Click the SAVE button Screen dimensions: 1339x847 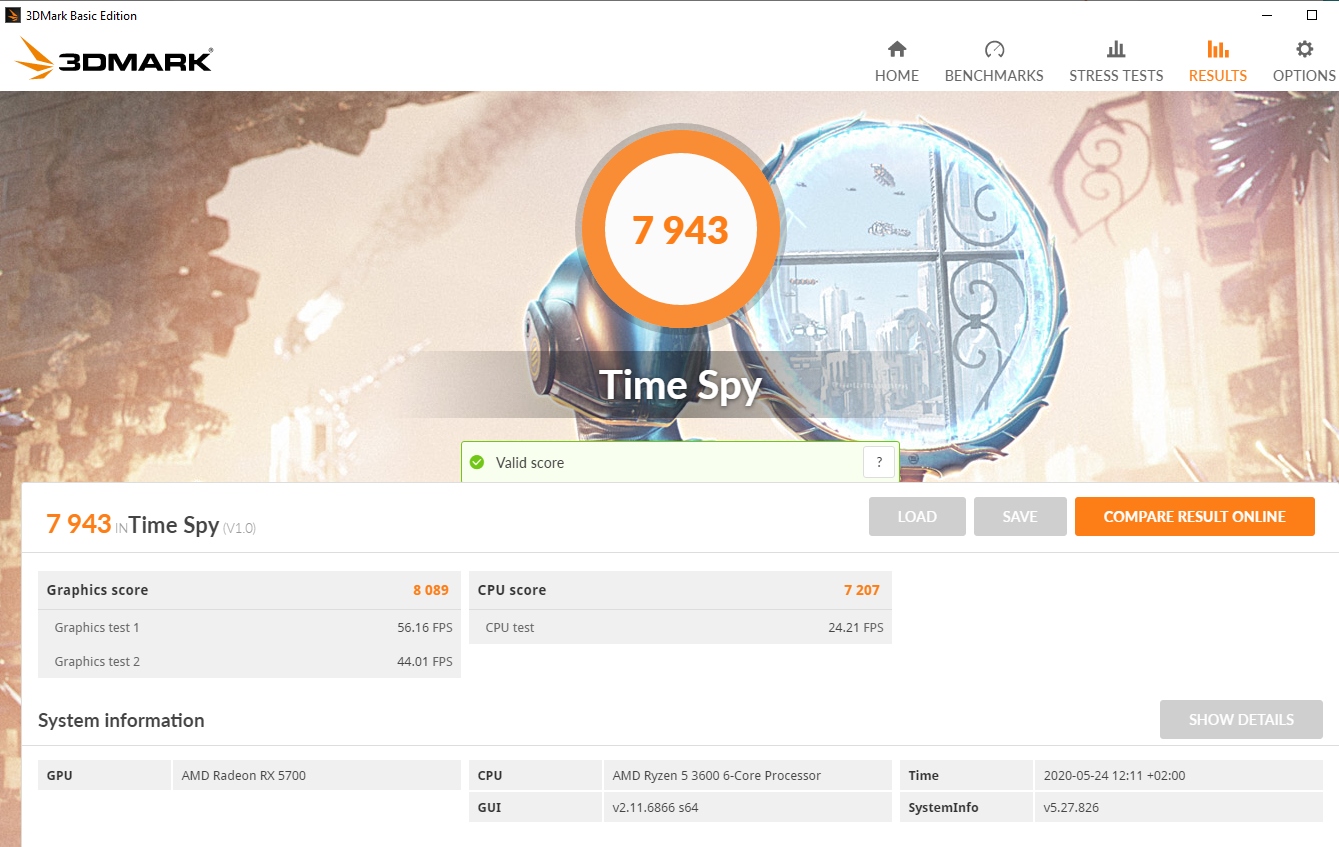1019,516
